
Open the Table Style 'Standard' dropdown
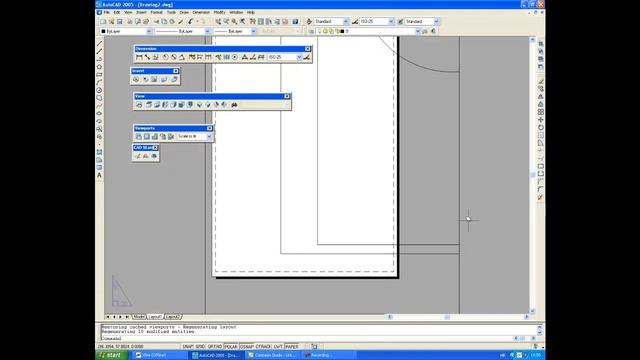[436, 21]
